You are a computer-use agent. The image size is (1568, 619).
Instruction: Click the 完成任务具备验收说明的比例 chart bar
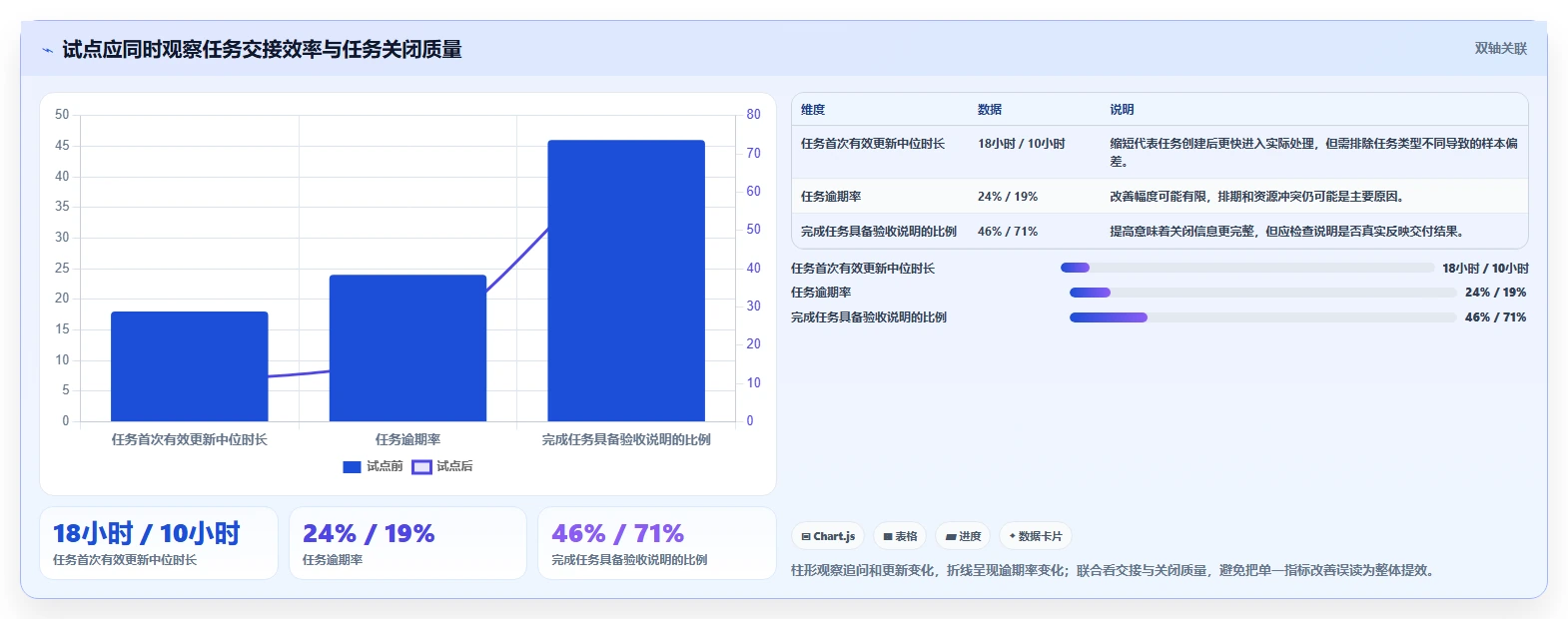click(626, 281)
